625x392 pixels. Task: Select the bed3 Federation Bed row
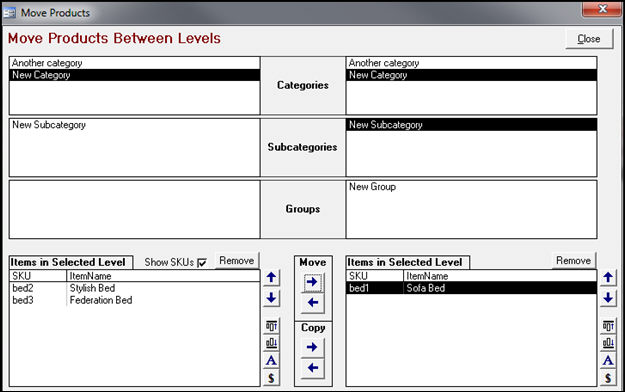[135, 300]
